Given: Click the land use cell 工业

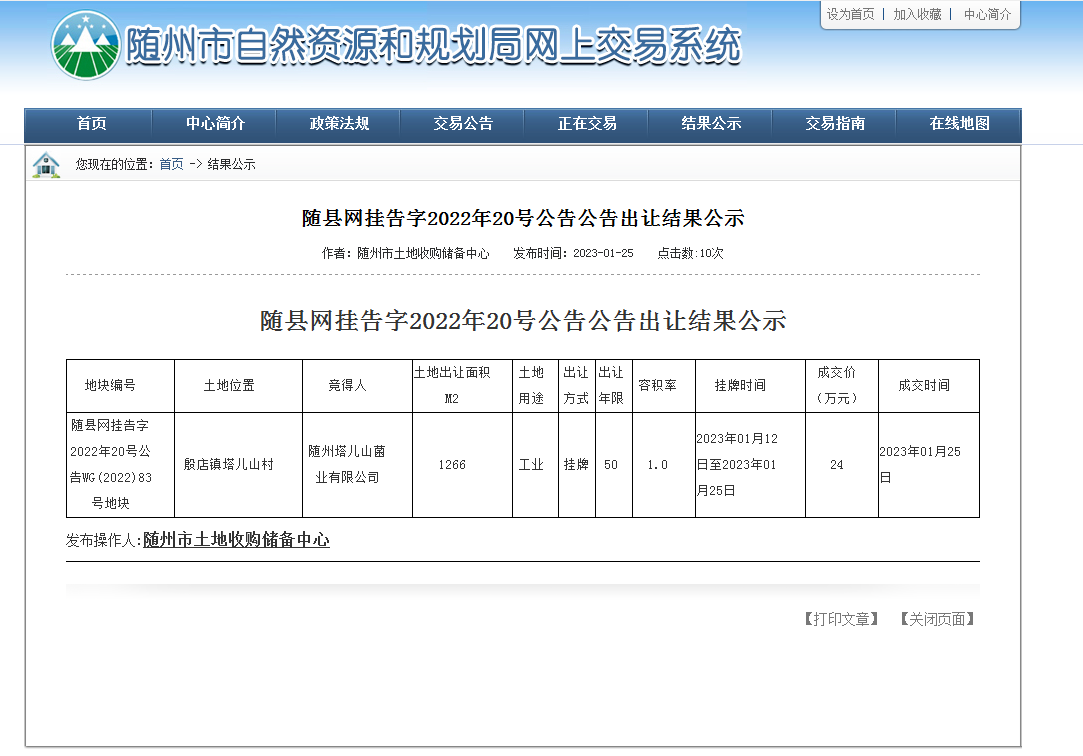Looking at the screenshot, I should 531,465.
